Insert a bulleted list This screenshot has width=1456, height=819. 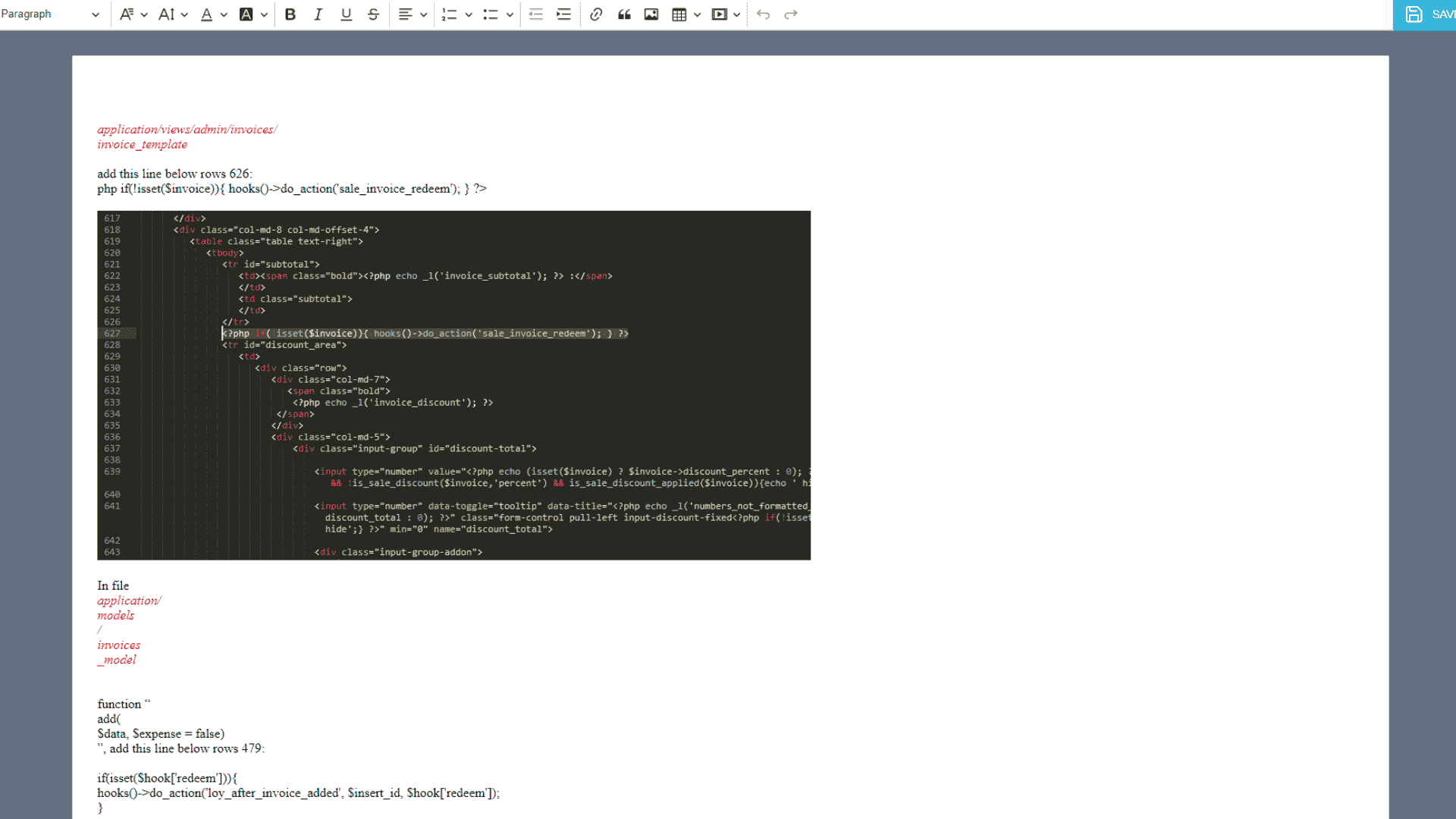click(491, 14)
